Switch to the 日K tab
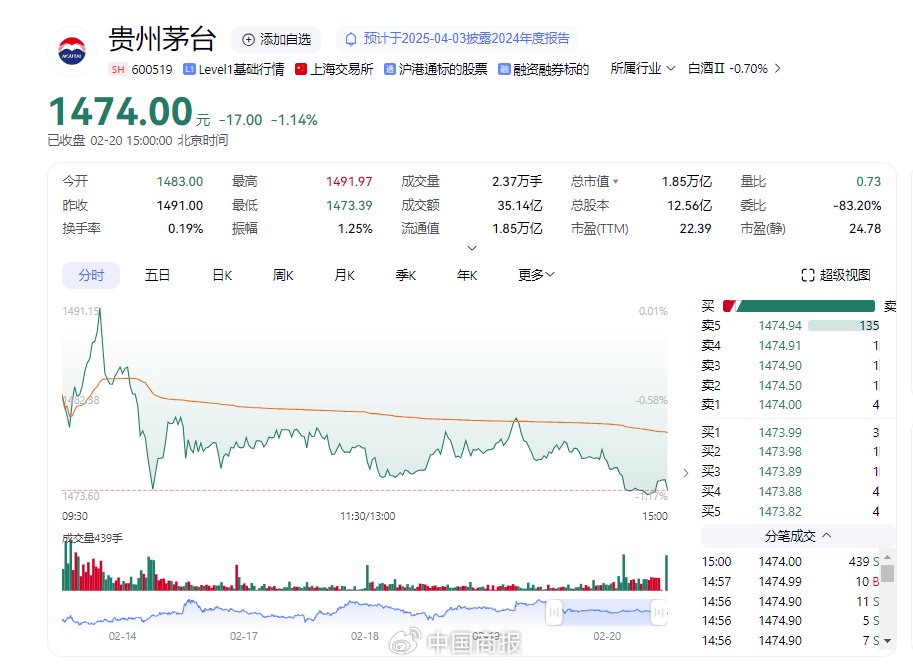 222,275
